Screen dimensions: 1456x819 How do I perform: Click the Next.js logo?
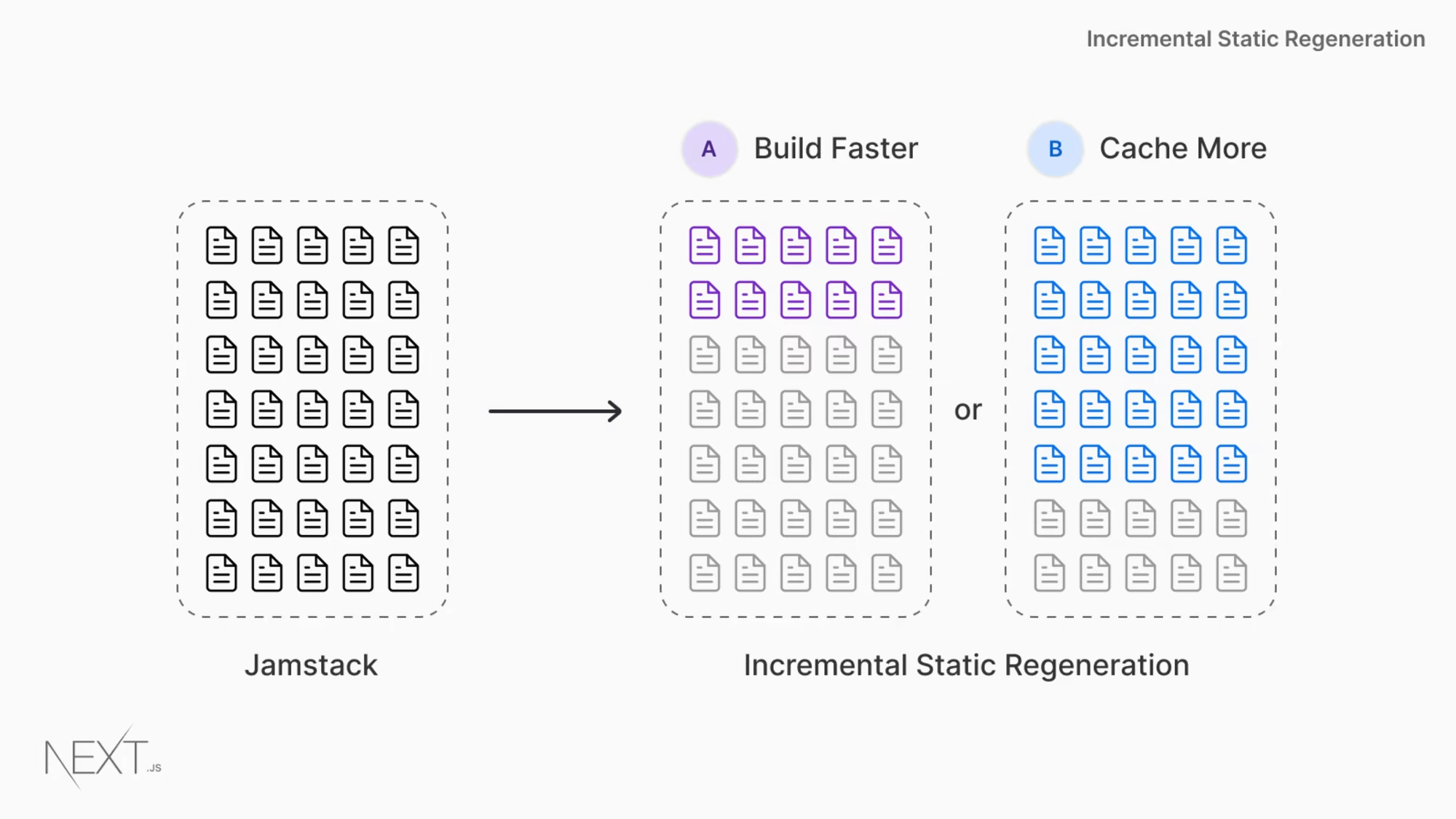coord(103,757)
